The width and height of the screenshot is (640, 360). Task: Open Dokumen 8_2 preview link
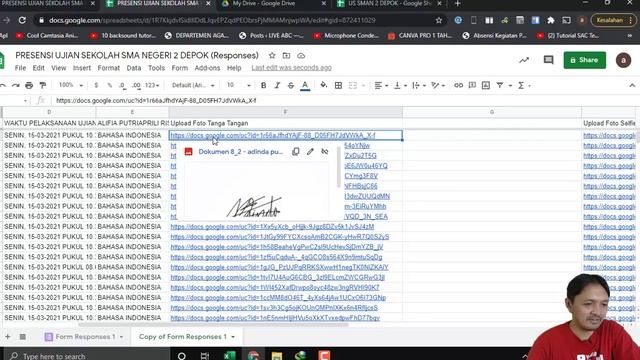click(x=240, y=151)
